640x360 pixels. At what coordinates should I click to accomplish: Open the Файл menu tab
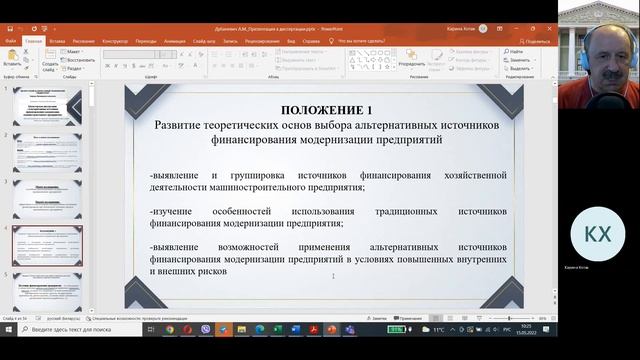(11, 41)
